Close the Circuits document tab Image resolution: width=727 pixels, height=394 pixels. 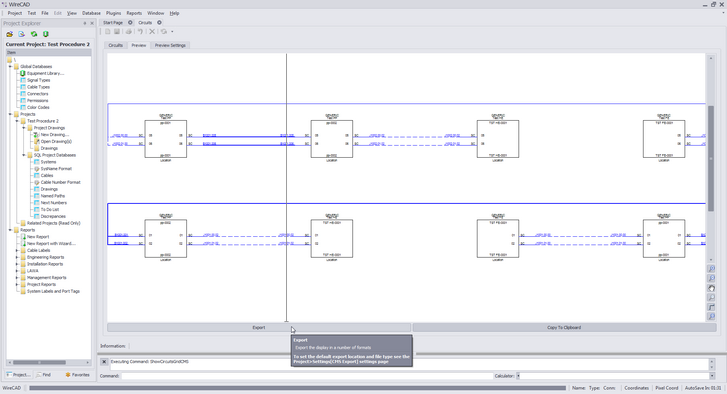(159, 22)
